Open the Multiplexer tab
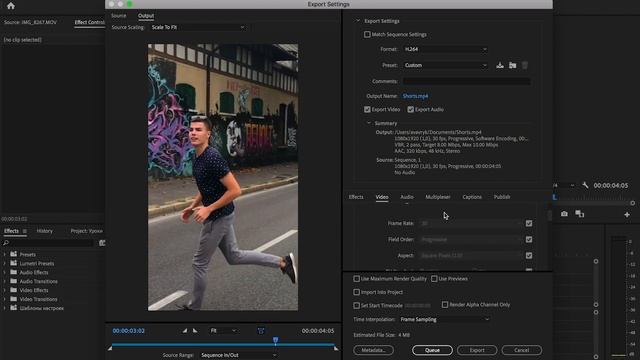This screenshot has height=360, width=640. click(438, 197)
